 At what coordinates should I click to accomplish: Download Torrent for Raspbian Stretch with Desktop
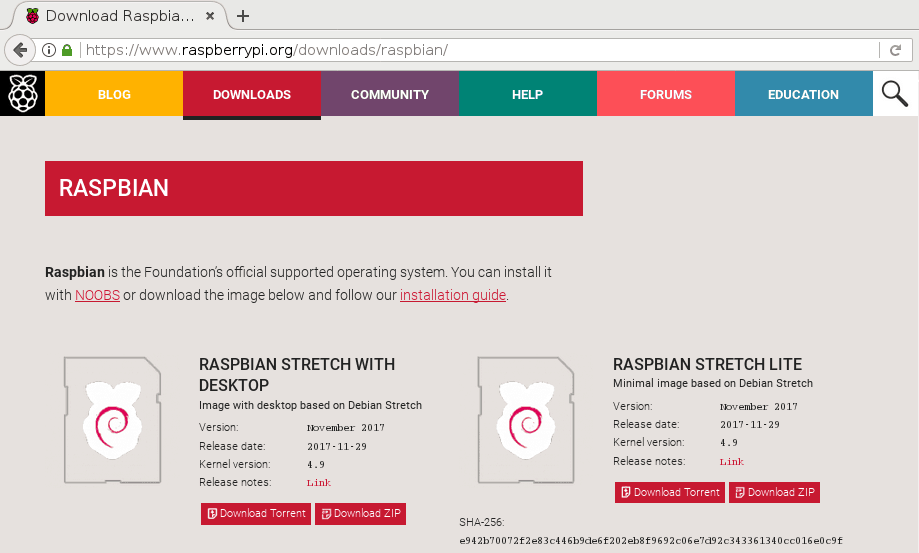pyautogui.click(x=256, y=514)
